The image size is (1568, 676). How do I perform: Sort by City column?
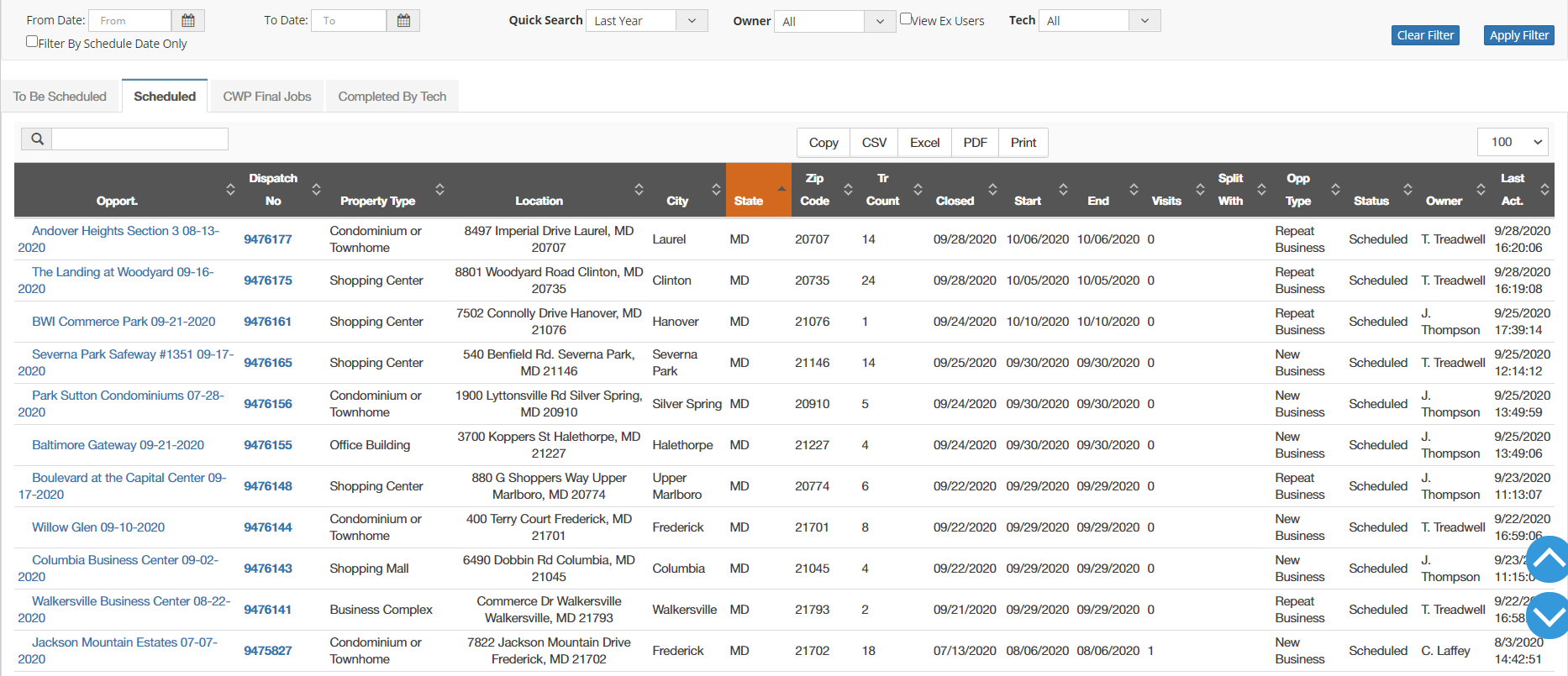point(686,190)
